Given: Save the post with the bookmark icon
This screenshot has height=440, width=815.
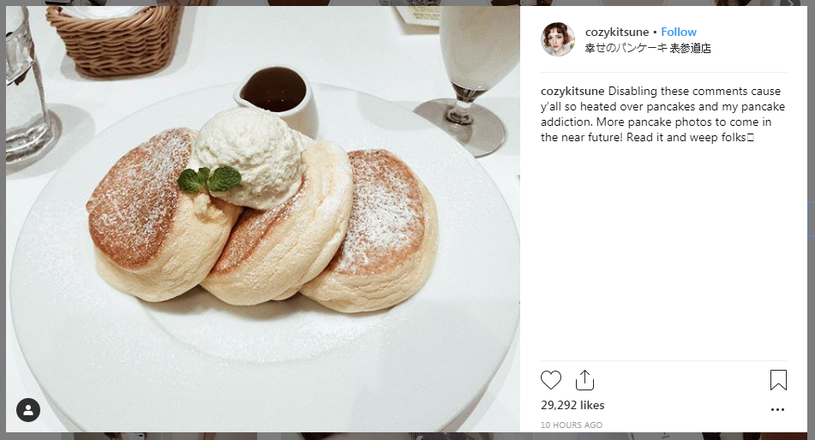Looking at the screenshot, I should click(x=778, y=380).
